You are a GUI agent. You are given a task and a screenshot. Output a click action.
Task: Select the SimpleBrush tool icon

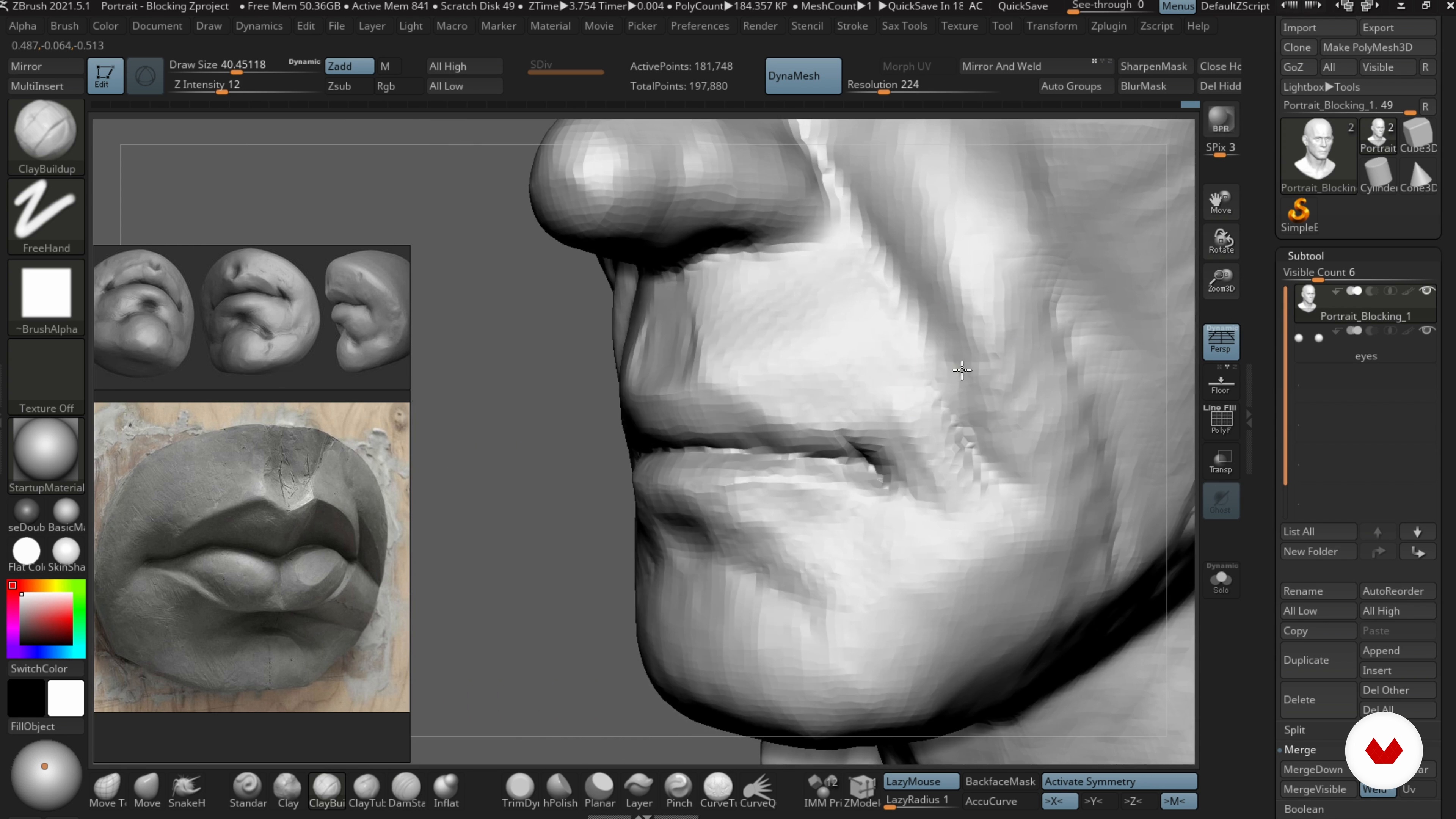coord(1299,215)
